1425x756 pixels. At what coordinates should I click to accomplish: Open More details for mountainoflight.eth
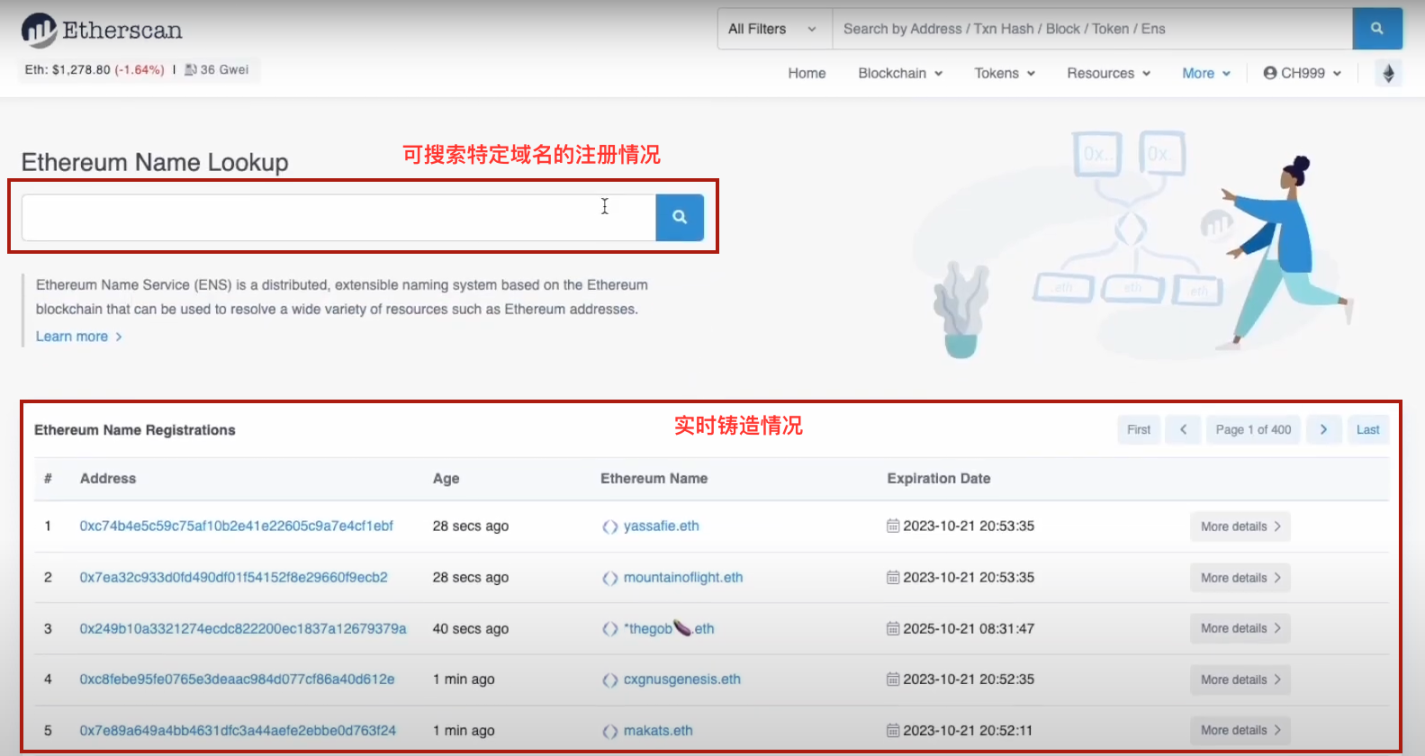point(1240,578)
